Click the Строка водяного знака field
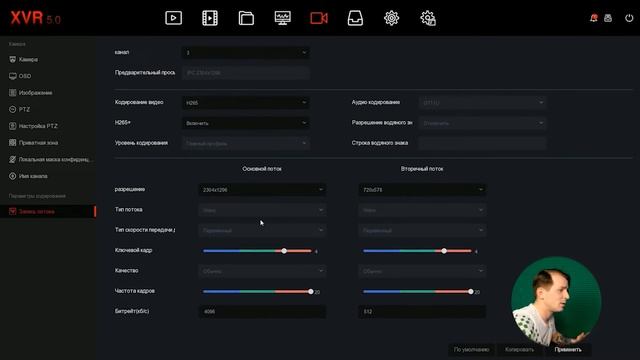This screenshot has height=360, width=640. coord(482,143)
